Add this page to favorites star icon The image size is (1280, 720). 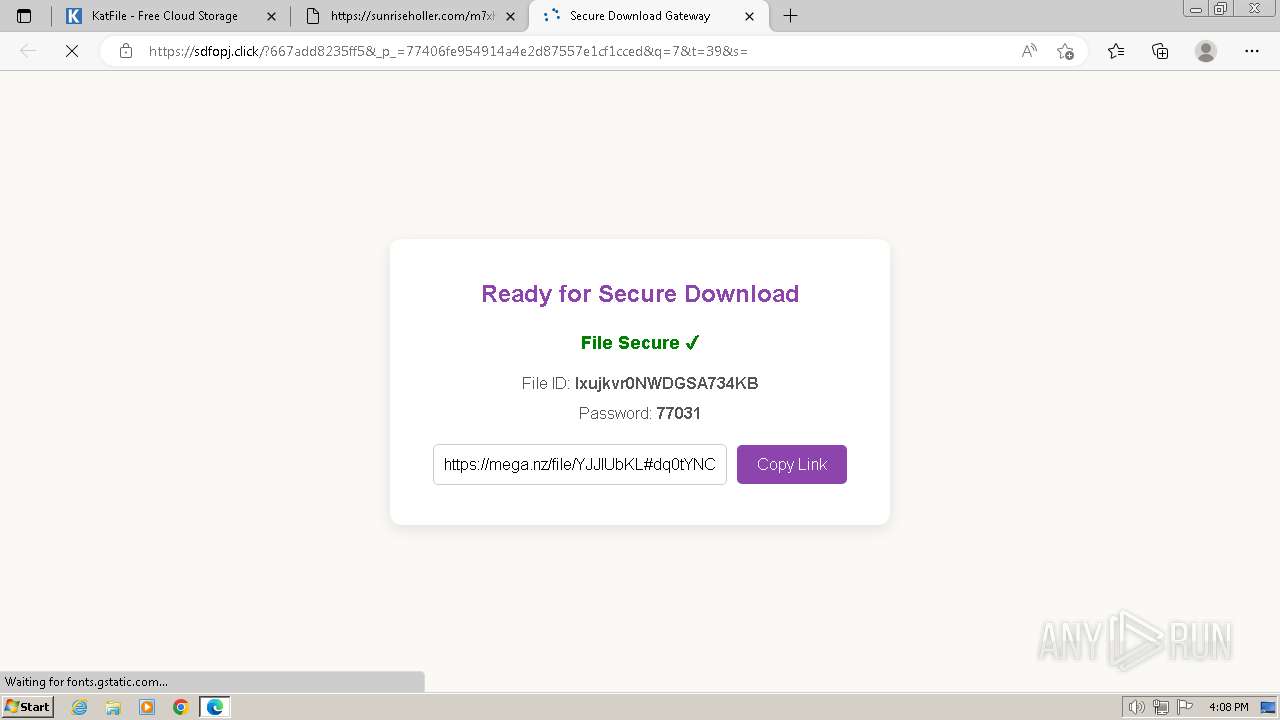pyautogui.click(x=1065, y=51)
